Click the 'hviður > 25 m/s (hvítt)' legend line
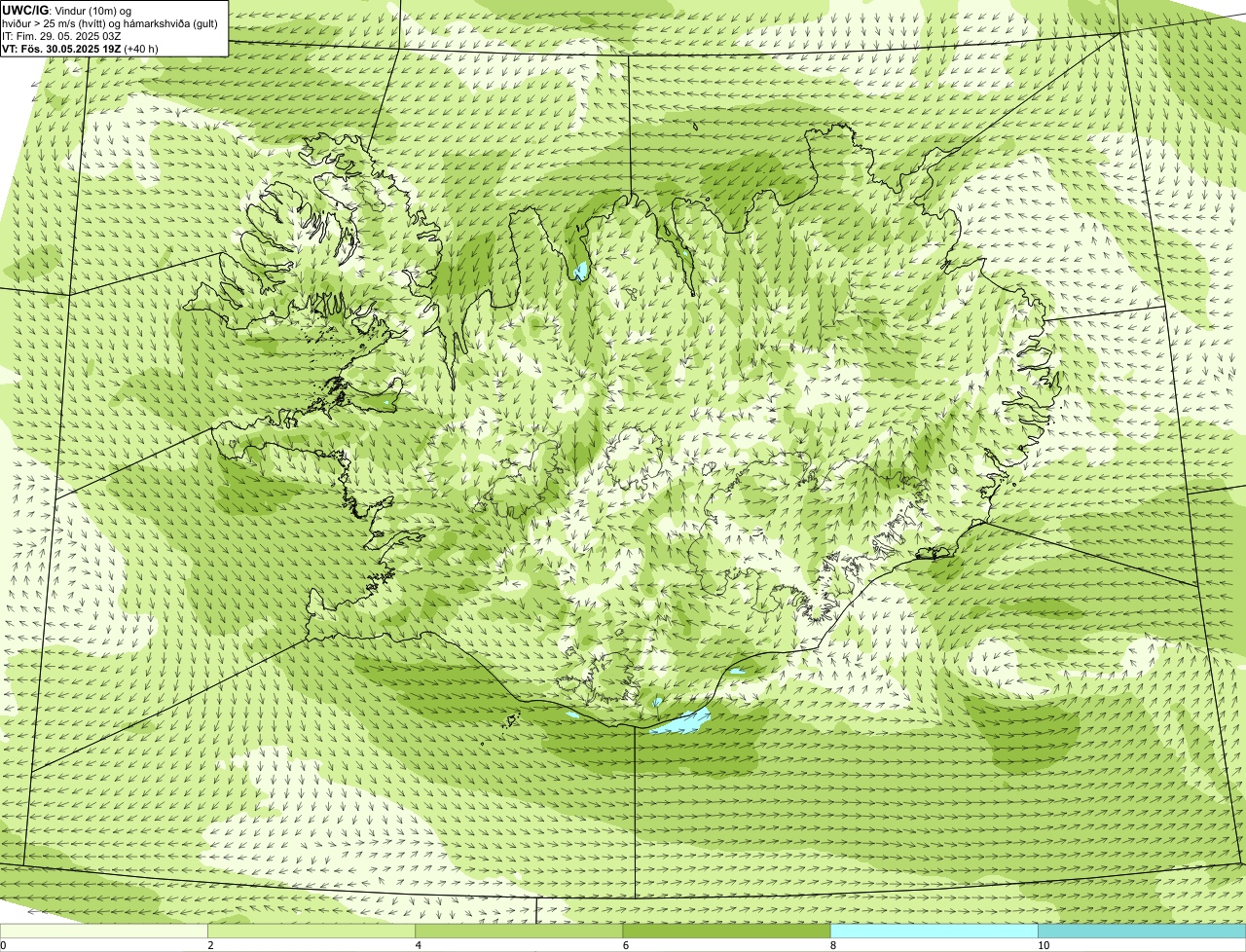 point(112,22)
